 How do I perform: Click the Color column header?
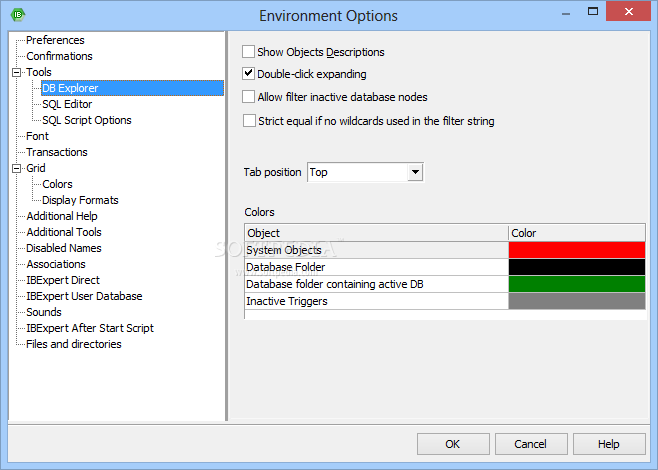pos(577,233)
